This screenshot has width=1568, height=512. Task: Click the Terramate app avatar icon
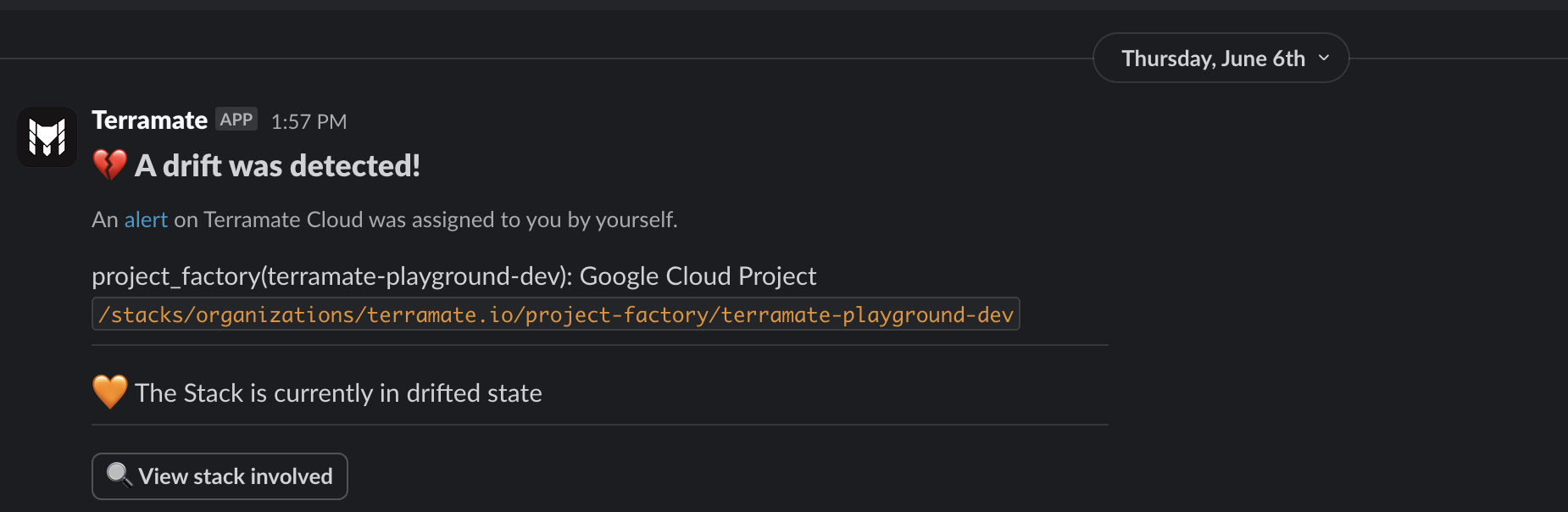[x=47, y=136]
